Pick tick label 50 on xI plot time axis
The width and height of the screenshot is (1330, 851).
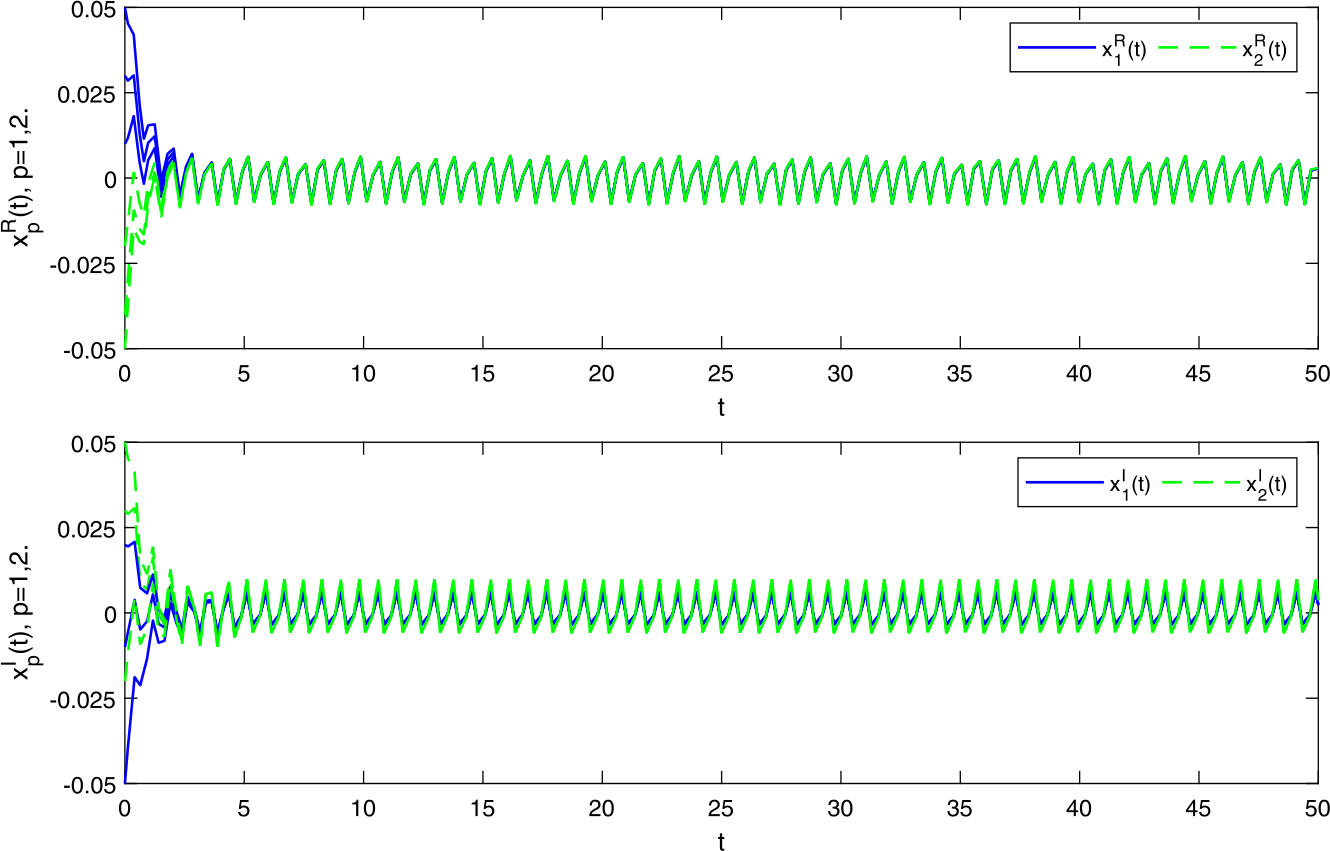point(1318,806)
